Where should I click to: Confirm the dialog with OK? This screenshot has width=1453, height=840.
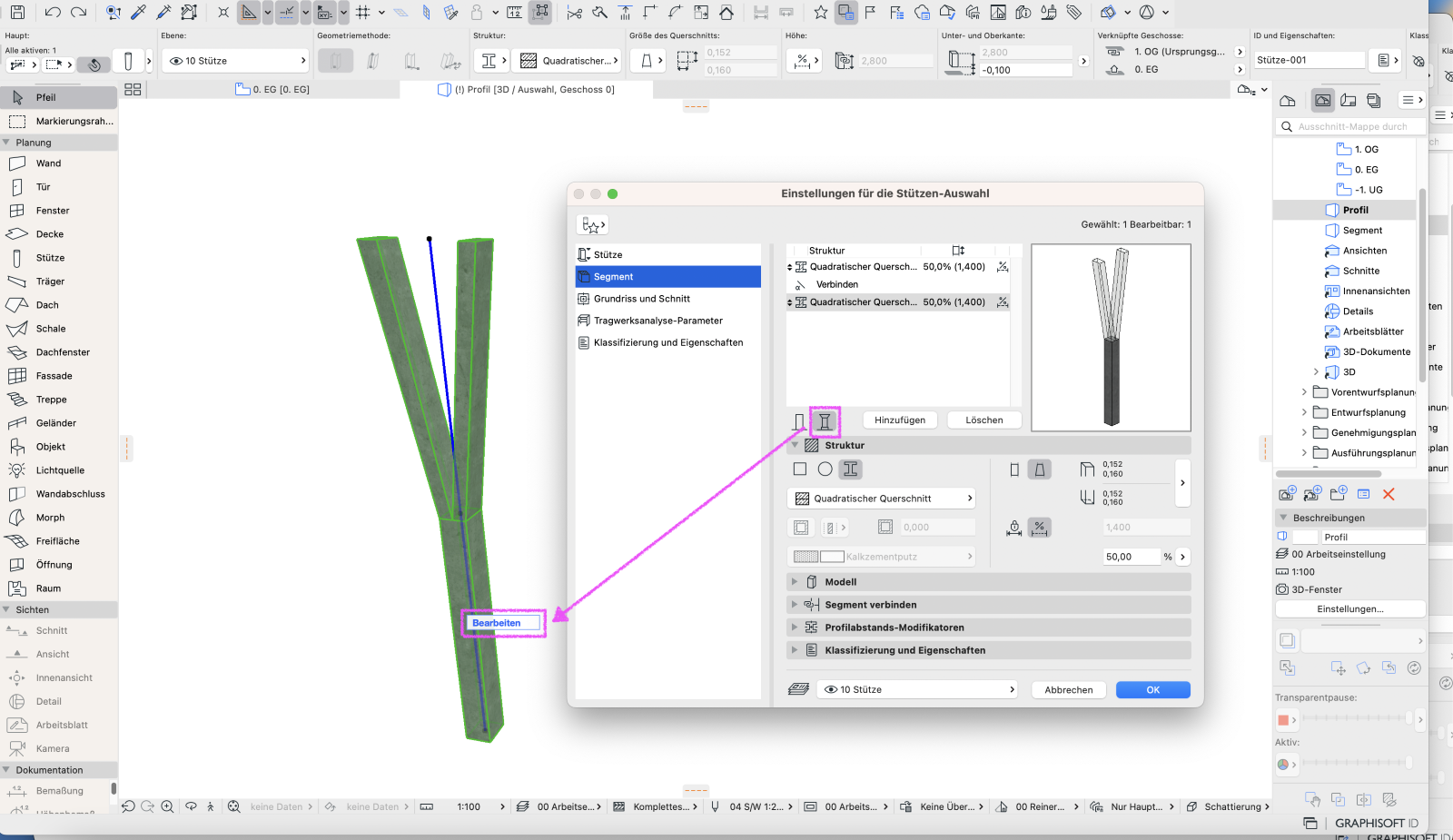coord(1152,690)
